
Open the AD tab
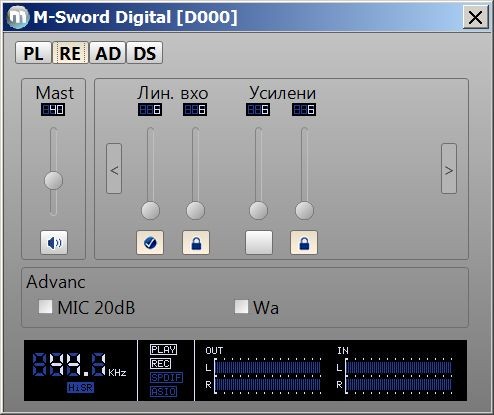108,53
